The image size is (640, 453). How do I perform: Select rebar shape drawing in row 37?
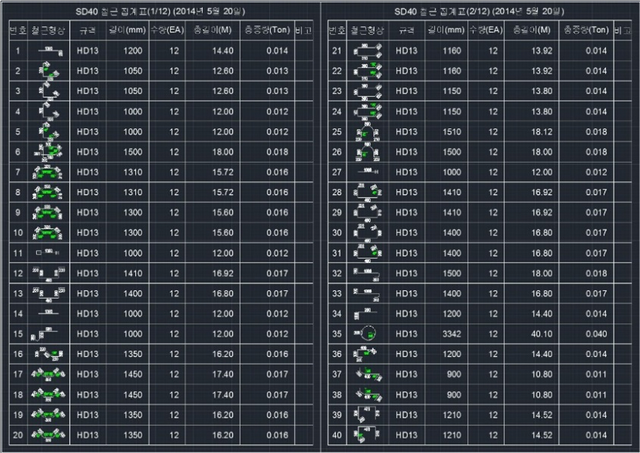tap(369, 374)
